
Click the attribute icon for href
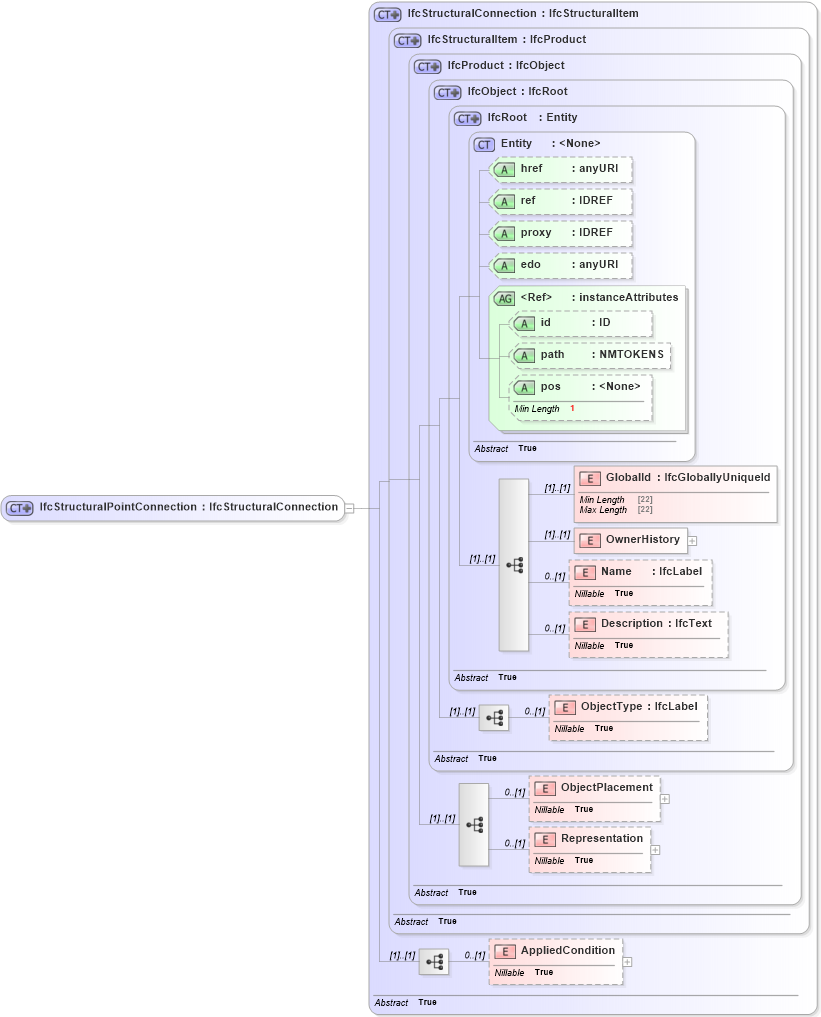(505, 169)
